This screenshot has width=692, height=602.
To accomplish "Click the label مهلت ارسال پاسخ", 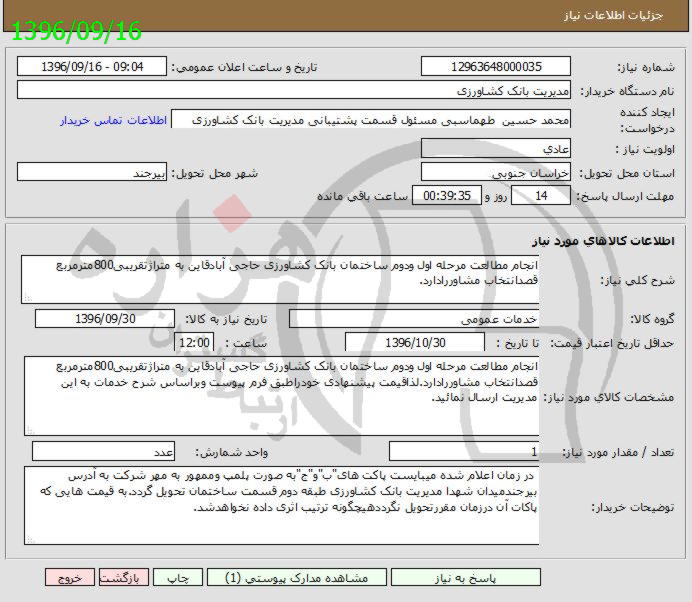I will click(x=625, y=196).
